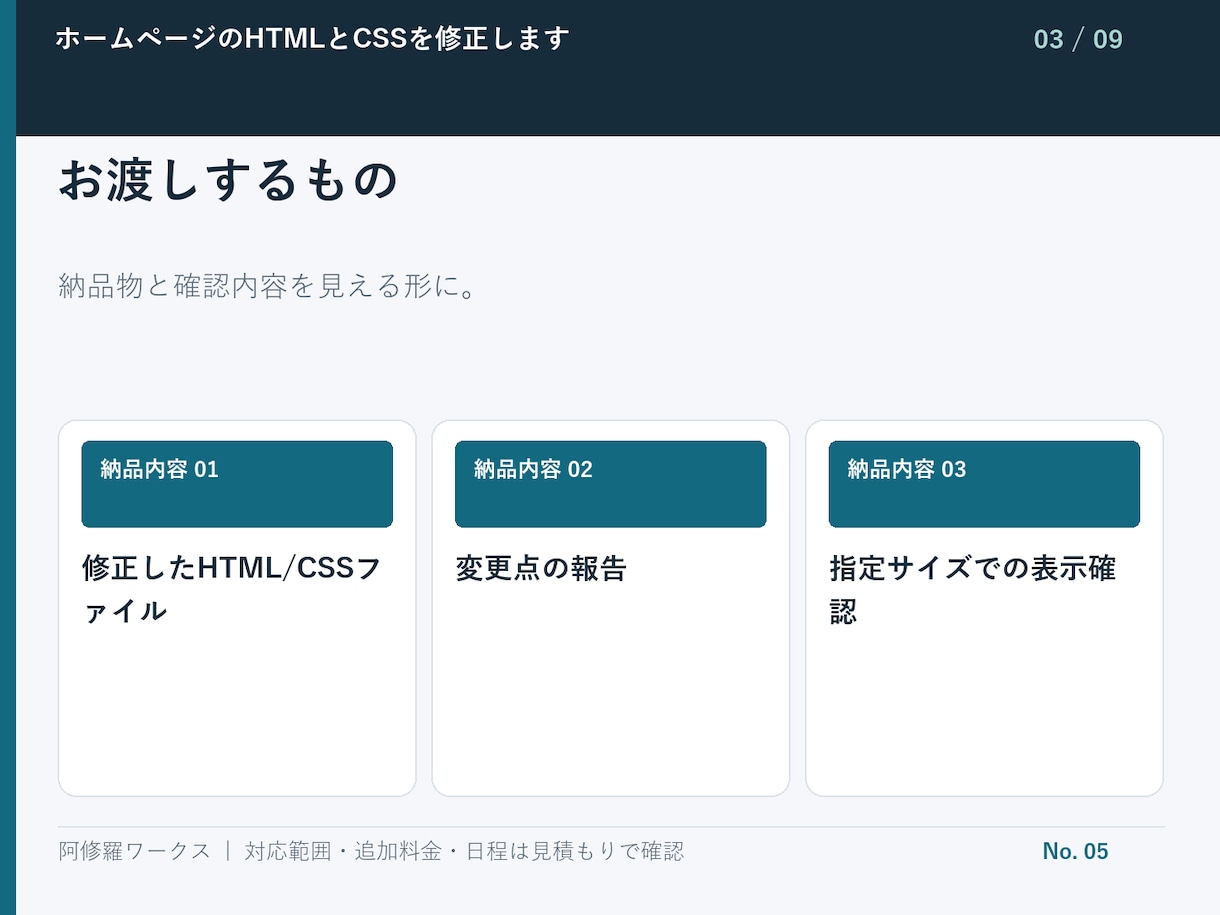The width and height of the screenshot is (1220, 915).
Task: Click the text 修正したHTML/CSSファイル
Action: click(232, 589)
